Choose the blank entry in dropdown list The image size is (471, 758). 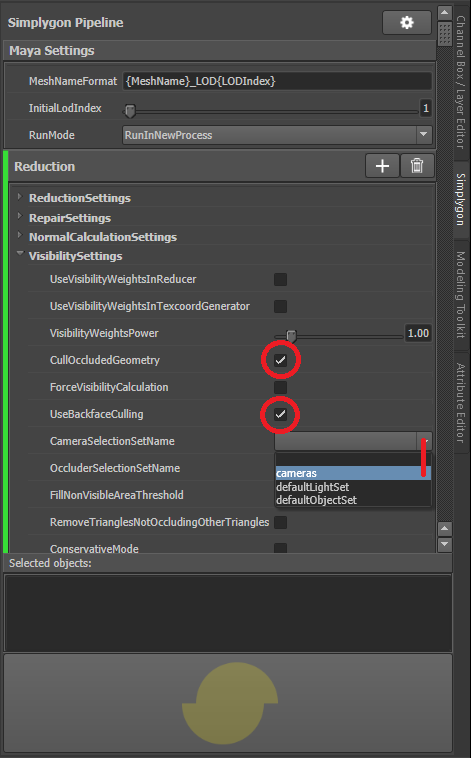353,460
